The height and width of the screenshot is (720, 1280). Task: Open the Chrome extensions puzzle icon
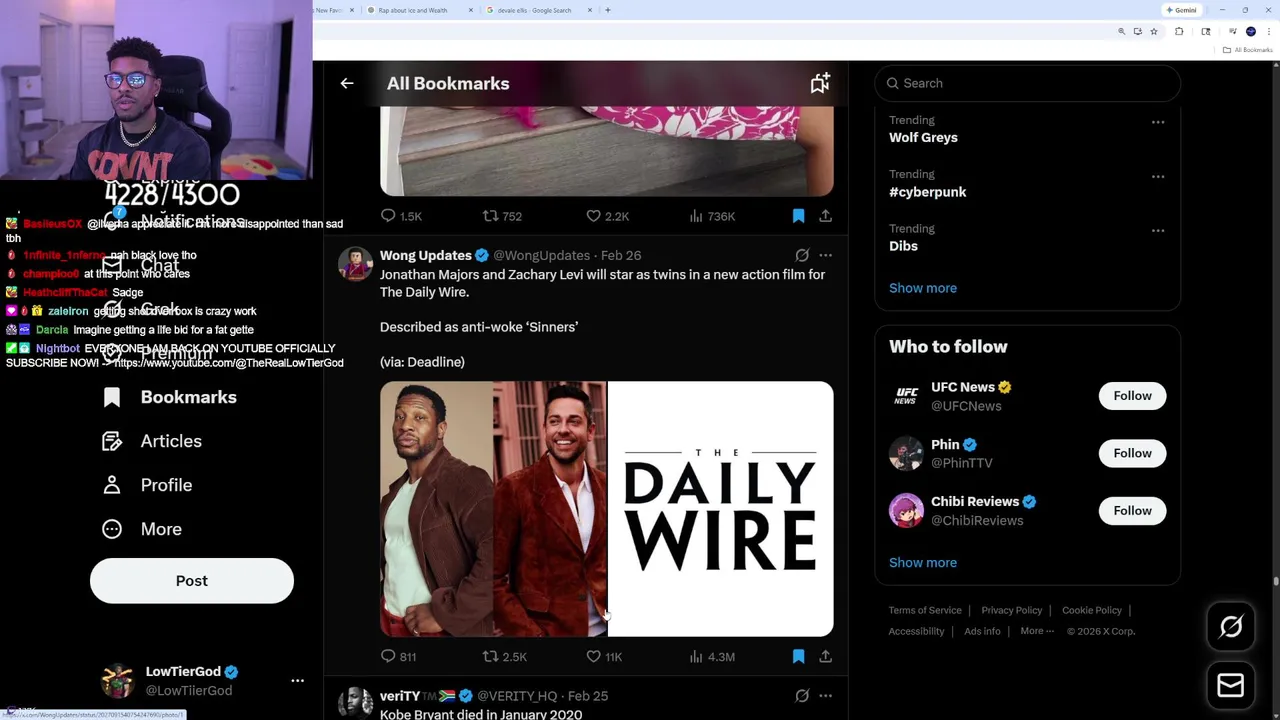(x=1179, y=32)
